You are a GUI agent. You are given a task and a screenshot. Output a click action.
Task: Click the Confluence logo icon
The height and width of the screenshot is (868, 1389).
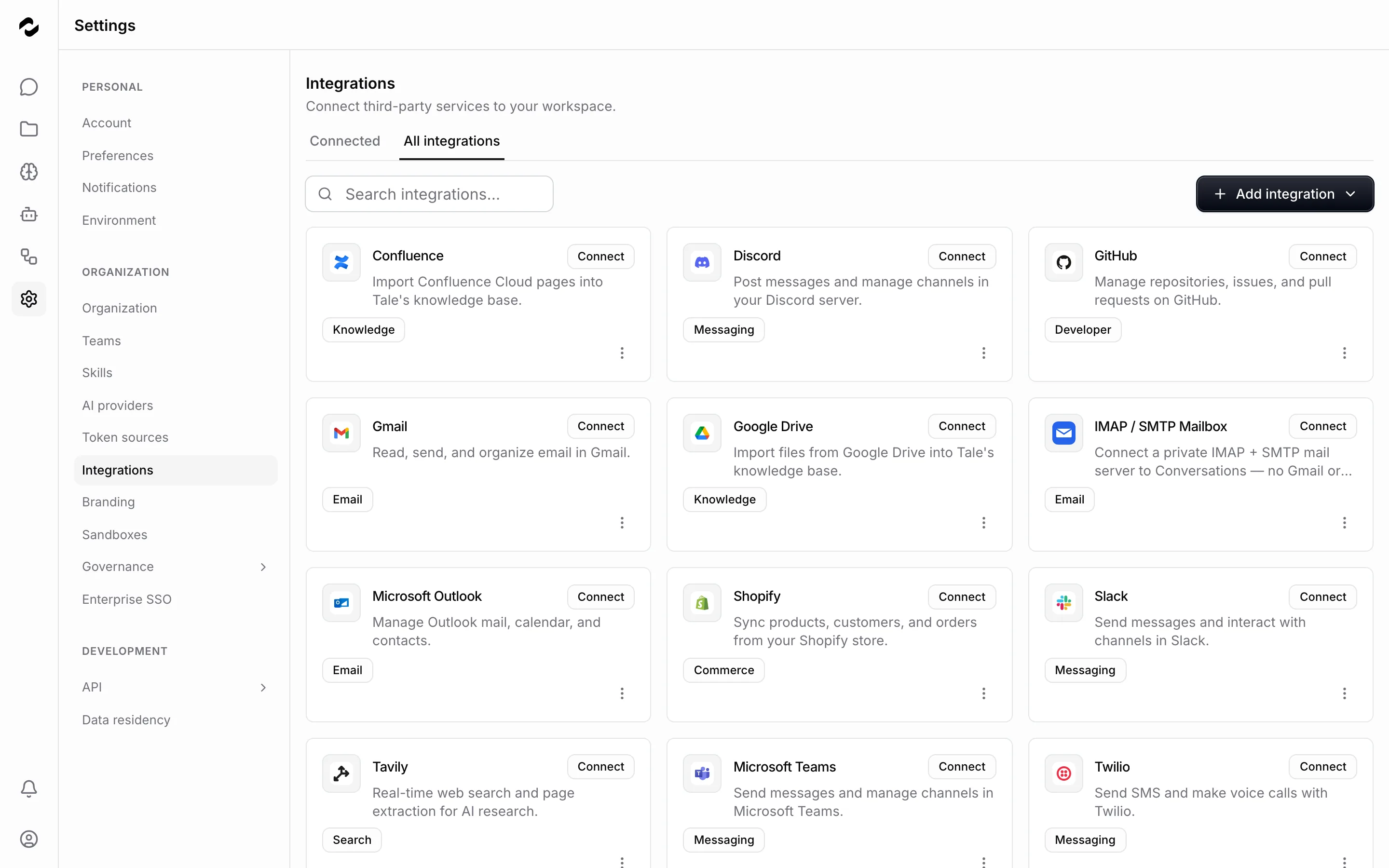click(341, 262)
